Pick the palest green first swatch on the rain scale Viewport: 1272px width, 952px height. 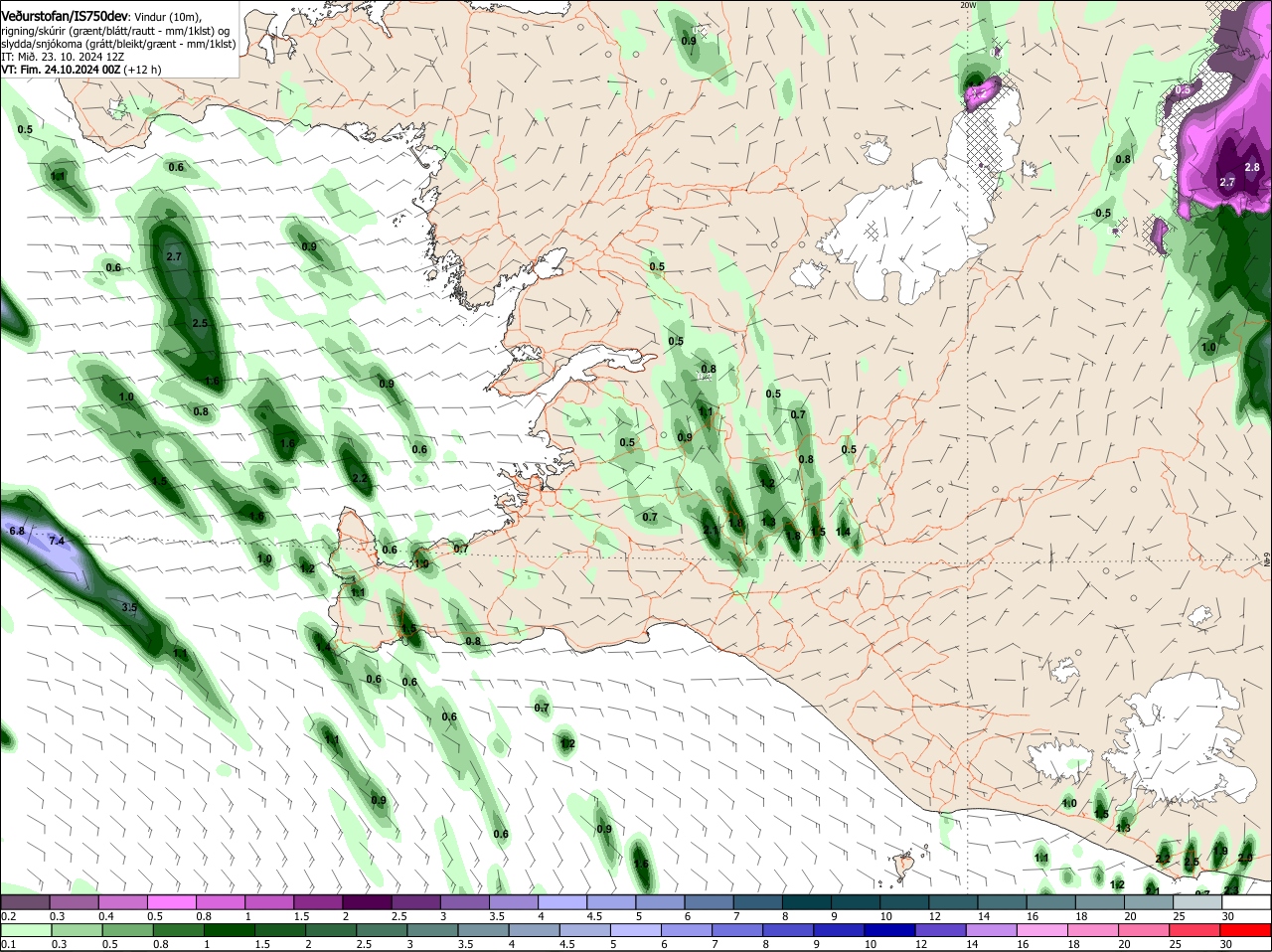pos(25,930)
